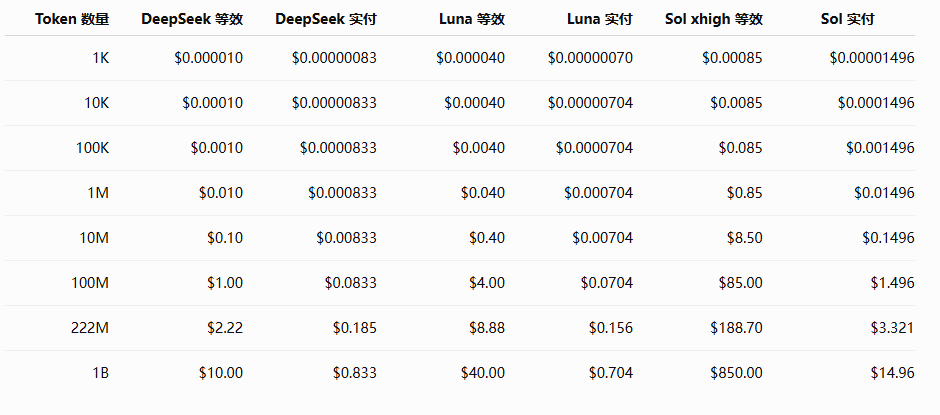Click the 1M Luna paid cell "$0.000704"
Image resolution: width=940 pixels, height=415 pixels.
[598, 193]
